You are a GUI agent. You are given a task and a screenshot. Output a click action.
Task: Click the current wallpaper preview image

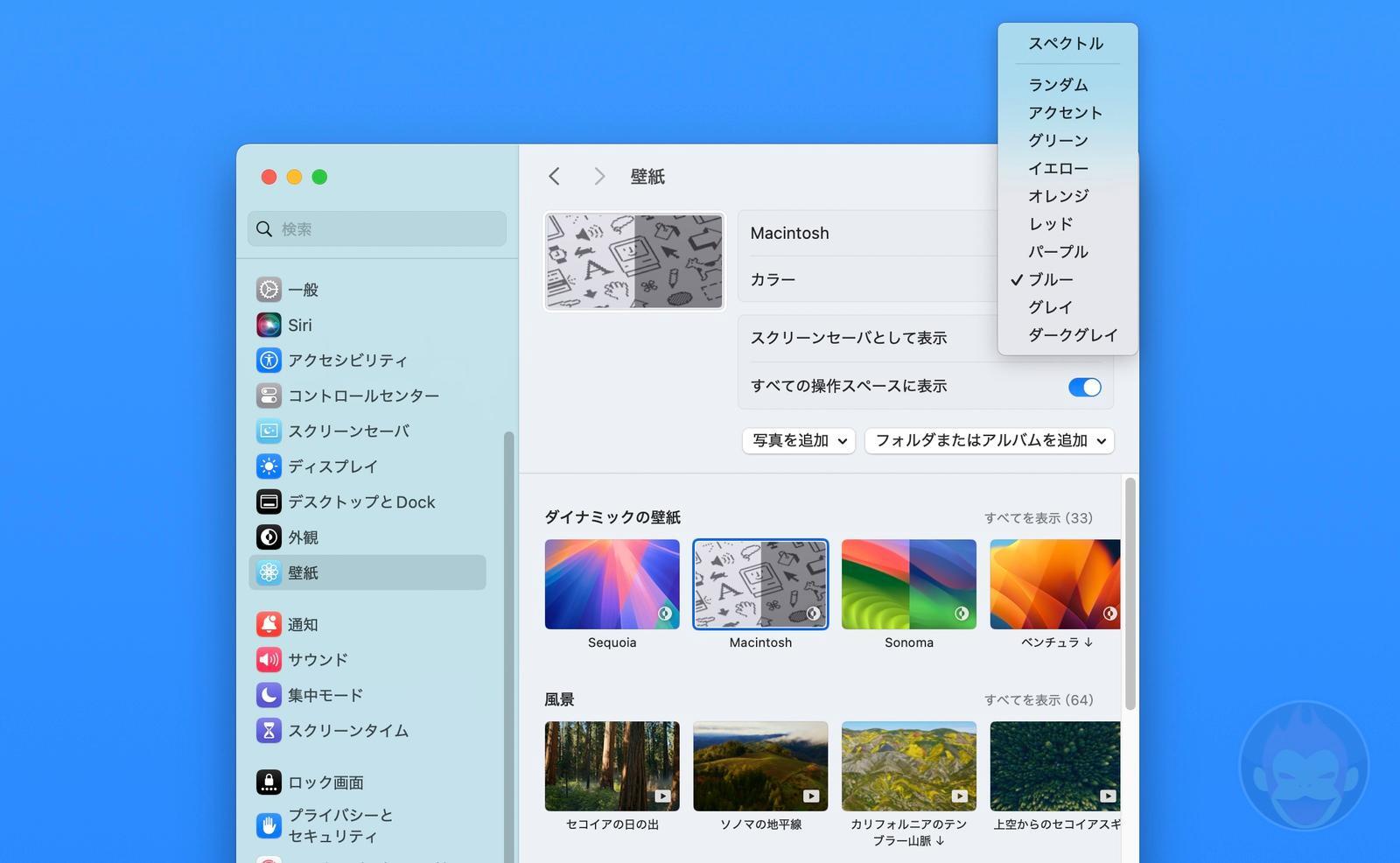point(634,261)
